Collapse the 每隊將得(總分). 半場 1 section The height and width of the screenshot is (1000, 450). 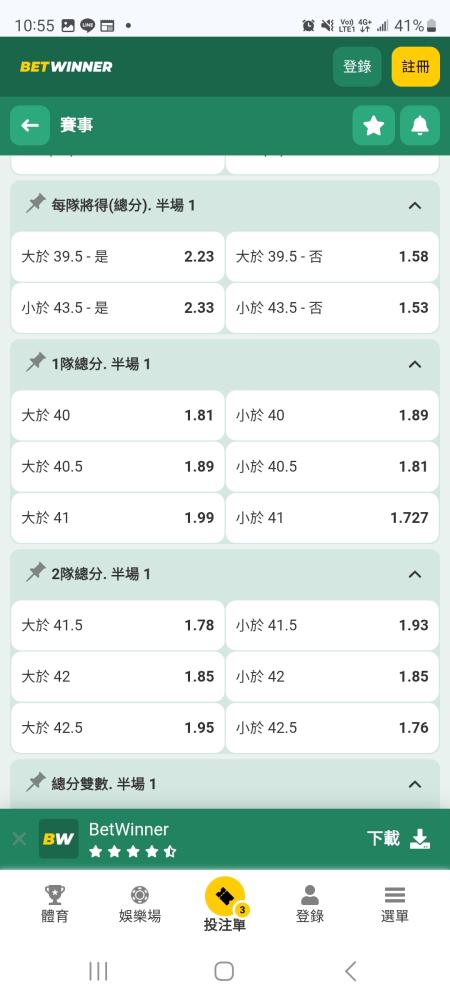415,205
